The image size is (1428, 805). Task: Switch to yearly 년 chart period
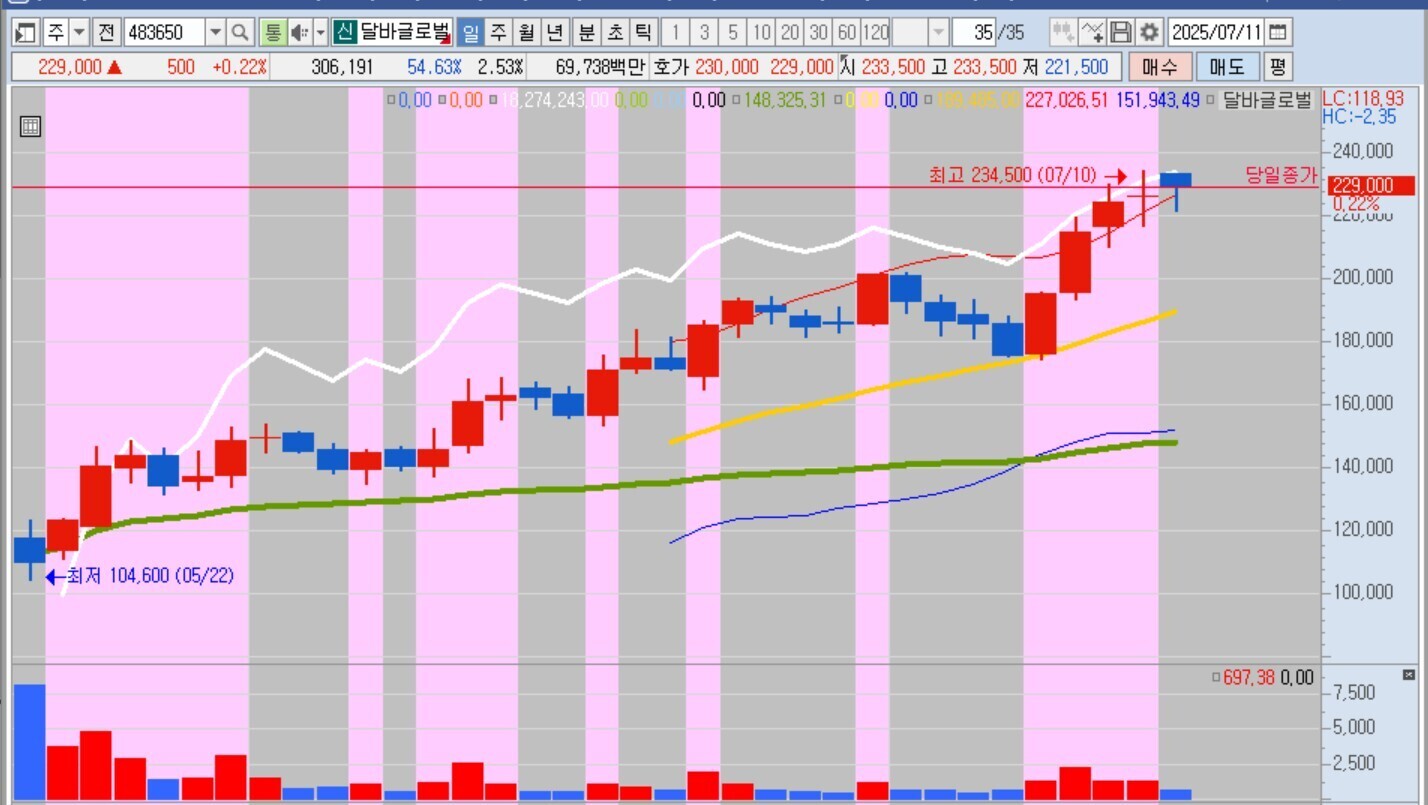[556, 32]
